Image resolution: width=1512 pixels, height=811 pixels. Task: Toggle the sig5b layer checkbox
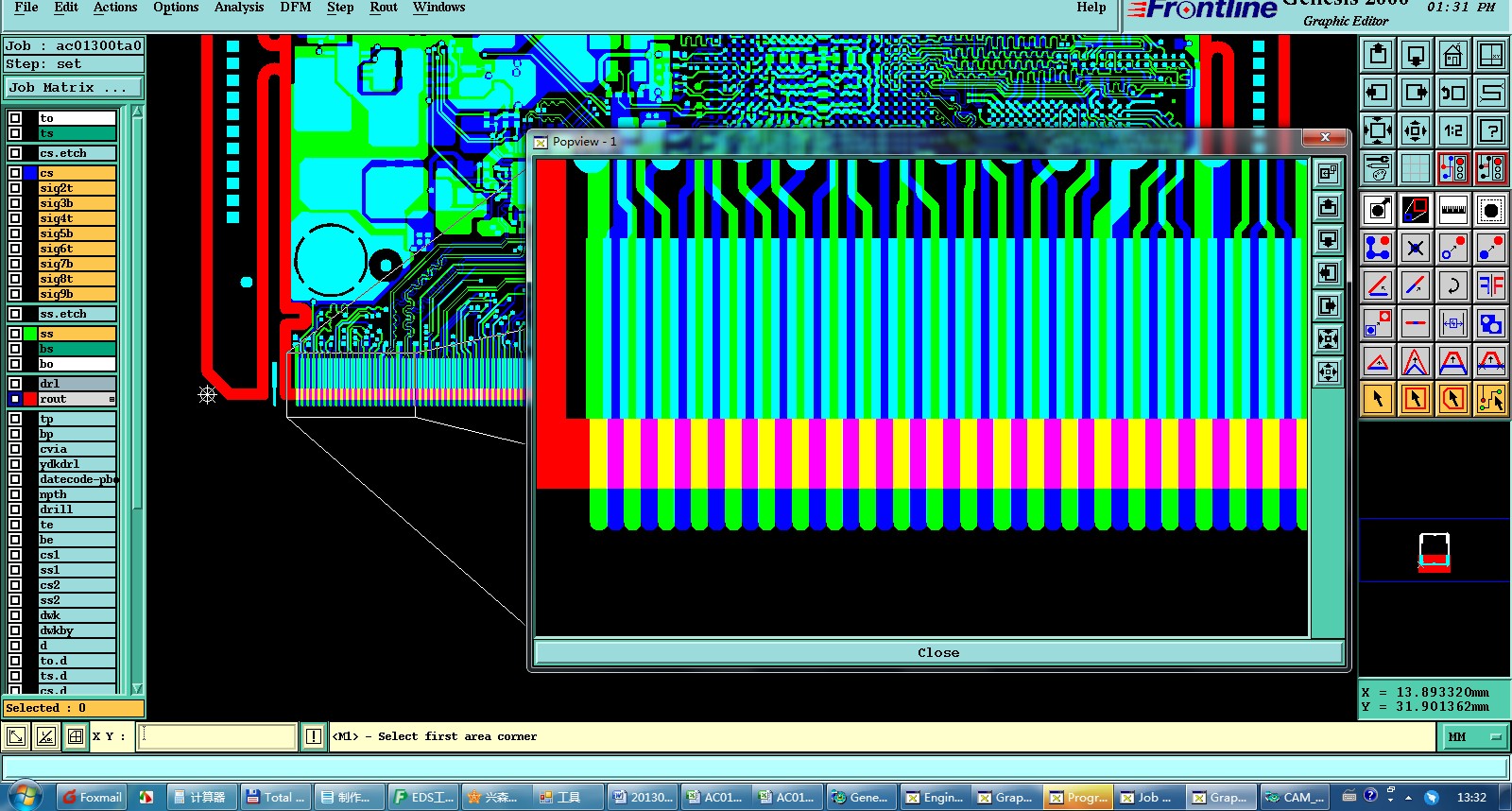(x=15, y=233)
